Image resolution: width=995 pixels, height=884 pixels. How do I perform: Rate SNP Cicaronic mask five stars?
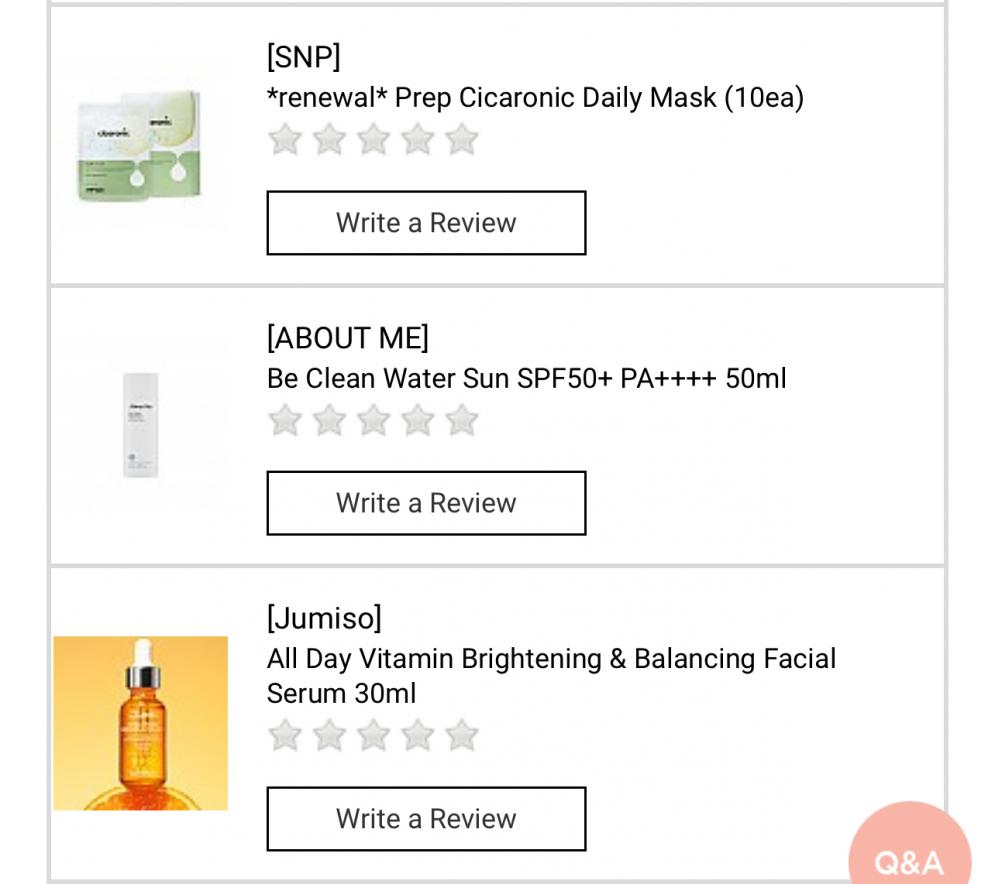point(461,140)
